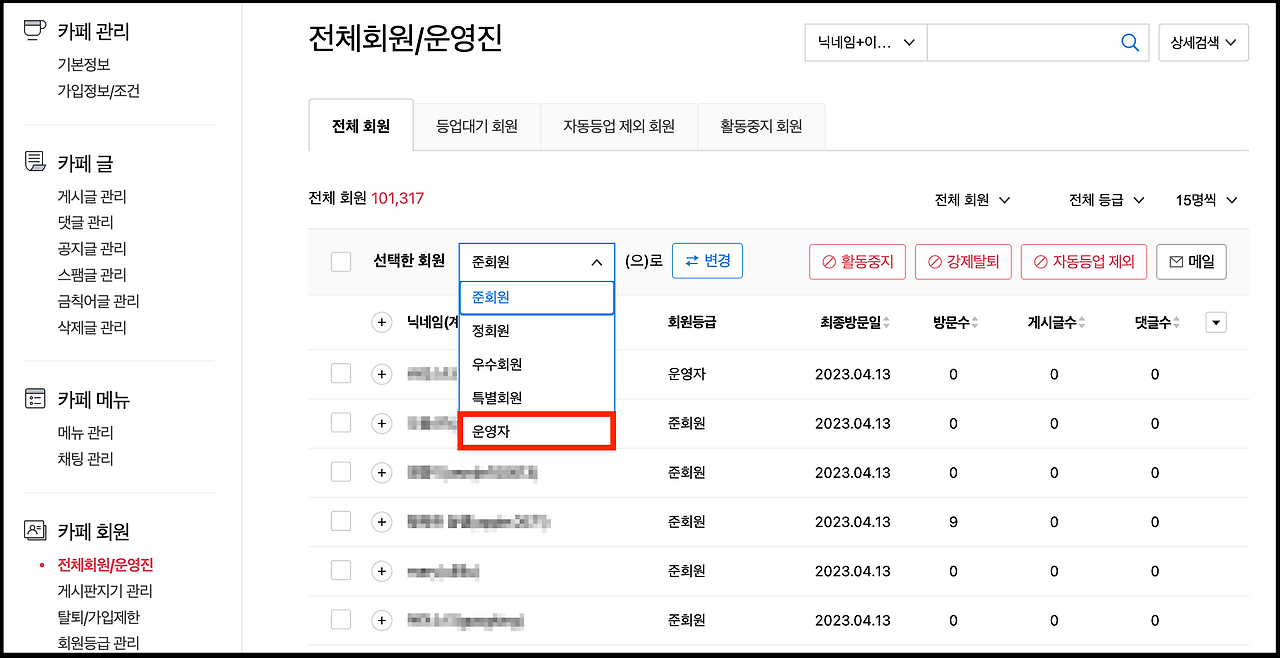Switch to the 자동등업 제외 회원 tab
This screenshot has width=1280, height=658.
(619, 127)
